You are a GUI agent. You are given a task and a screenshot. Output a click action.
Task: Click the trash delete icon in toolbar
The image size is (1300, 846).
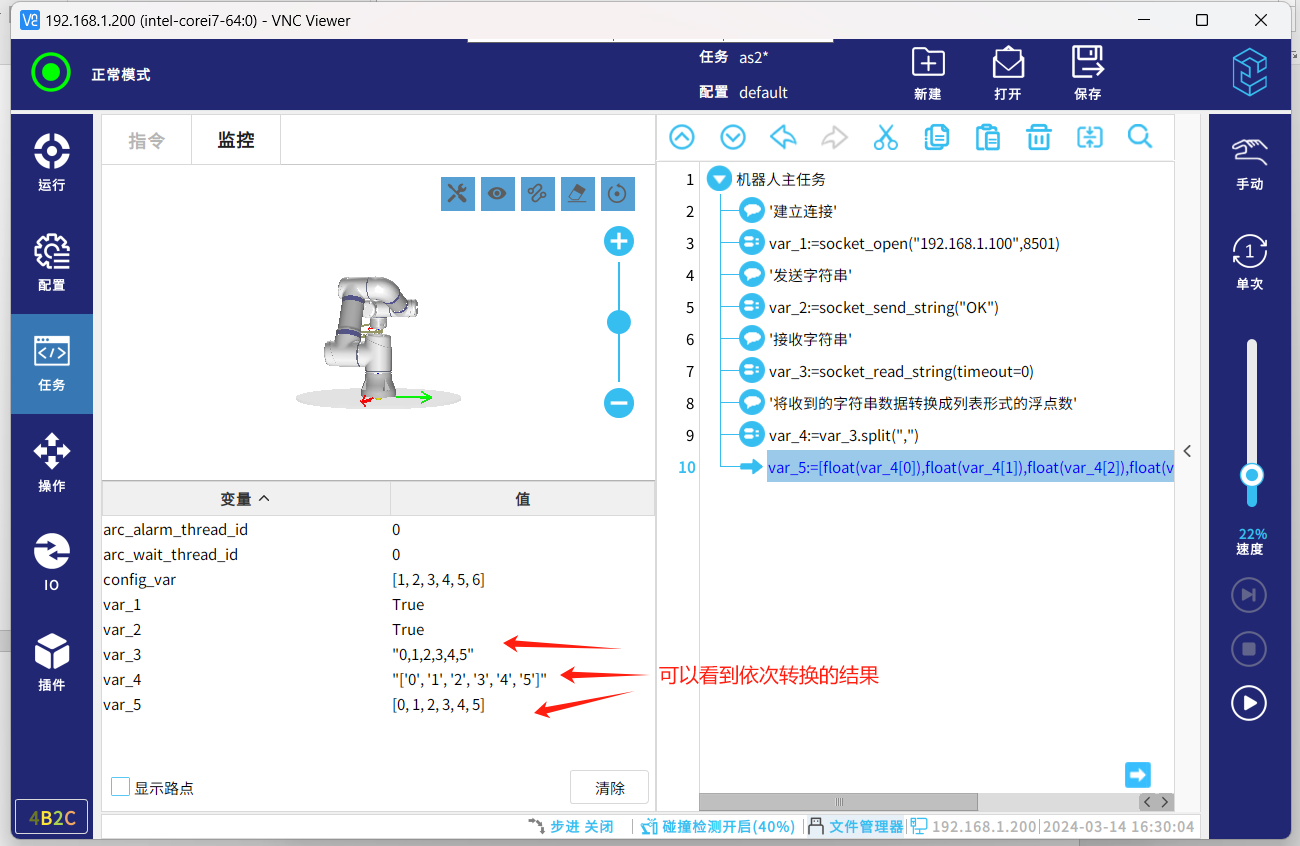(x=1039, y=138)
